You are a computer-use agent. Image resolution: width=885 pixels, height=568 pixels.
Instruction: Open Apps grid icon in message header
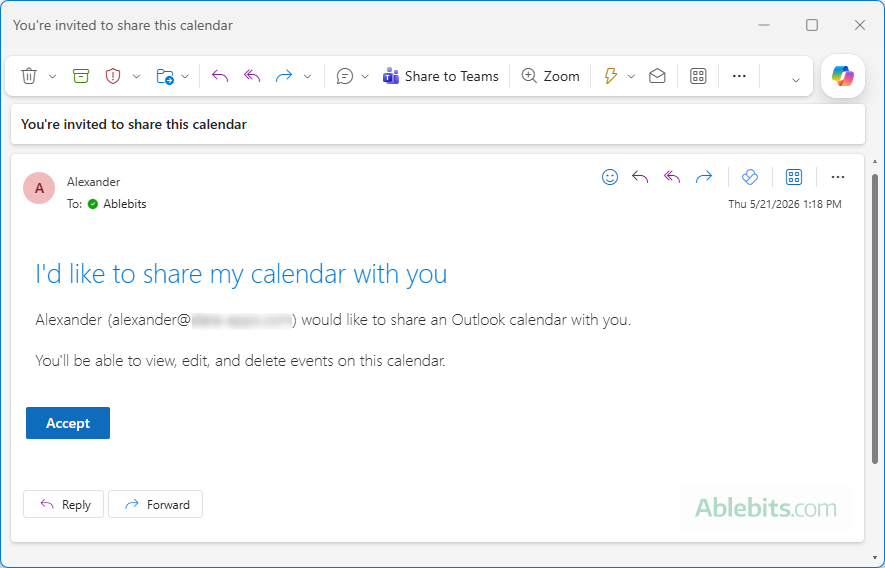pyautogui.click(x=794, y=177)
